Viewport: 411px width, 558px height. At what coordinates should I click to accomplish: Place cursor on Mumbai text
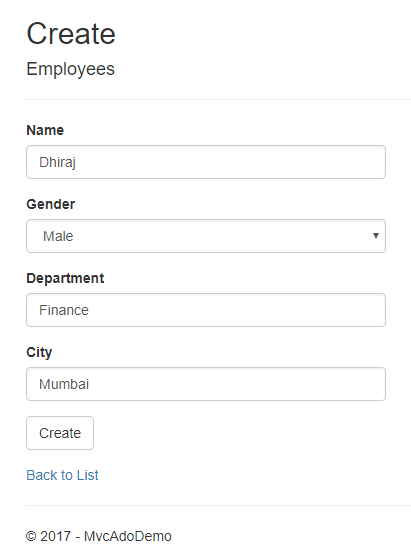coord(64,384)
